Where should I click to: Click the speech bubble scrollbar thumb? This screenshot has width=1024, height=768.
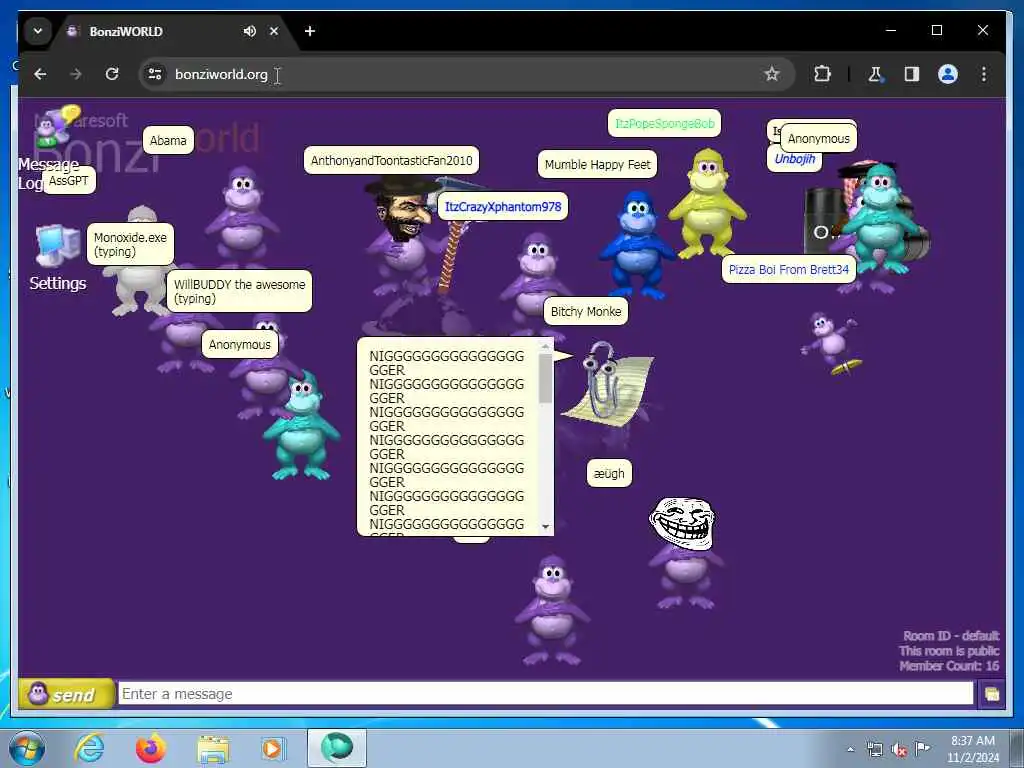click(545, 379)
